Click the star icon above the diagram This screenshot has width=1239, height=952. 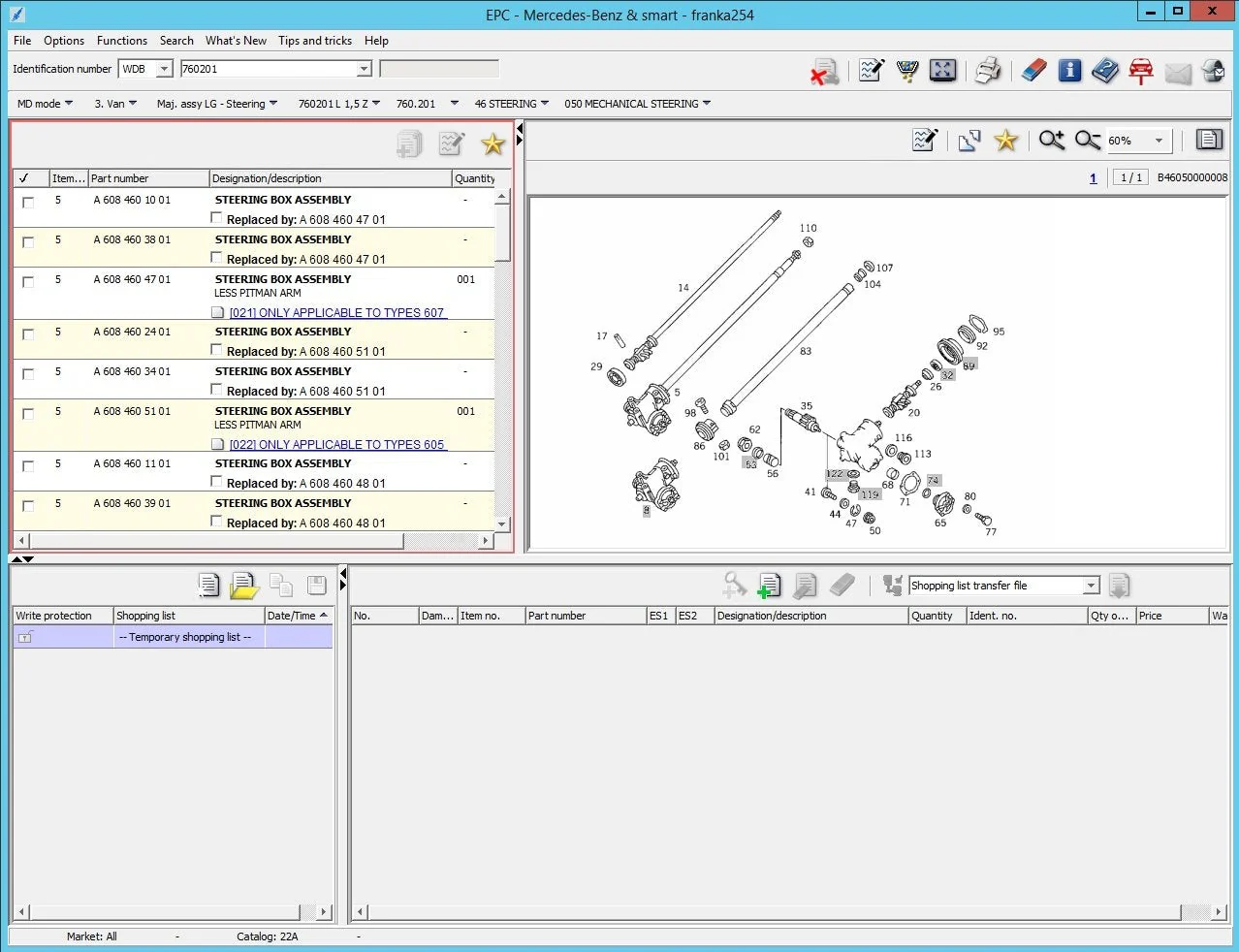[x=1006, y=141]
